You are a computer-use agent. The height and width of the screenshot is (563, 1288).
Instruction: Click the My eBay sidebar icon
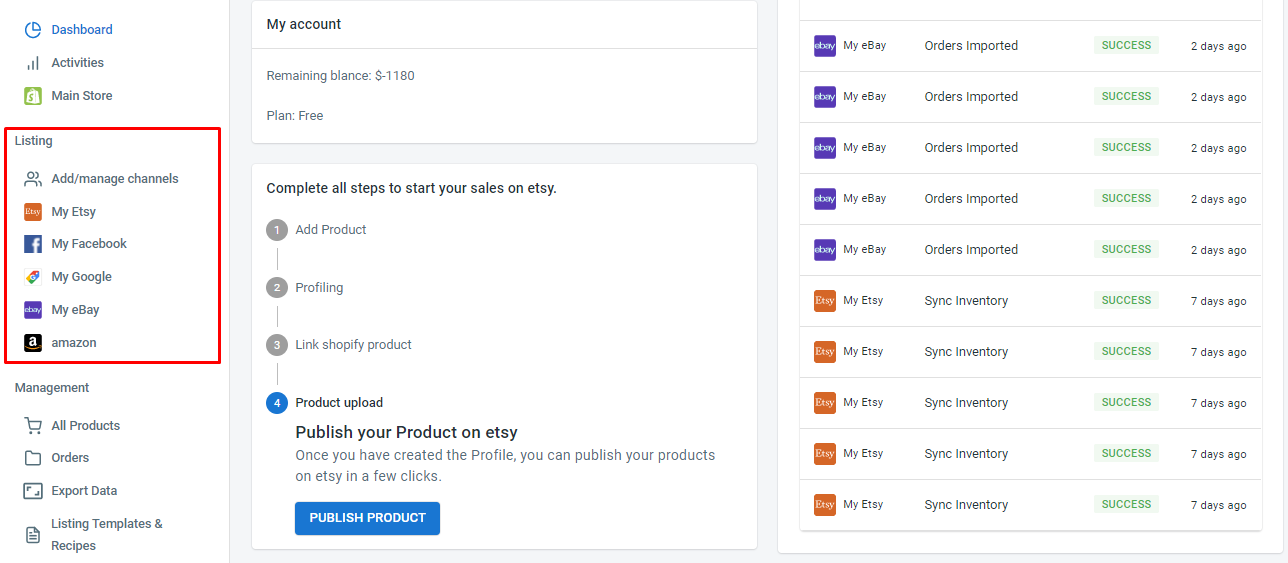33,310
